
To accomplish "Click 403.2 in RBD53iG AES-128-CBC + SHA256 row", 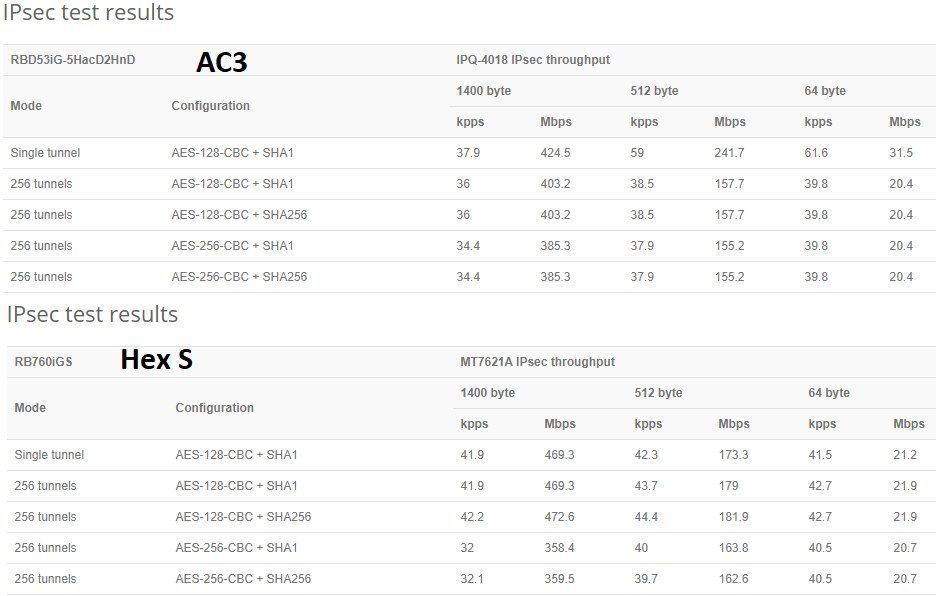I will 555,215.
